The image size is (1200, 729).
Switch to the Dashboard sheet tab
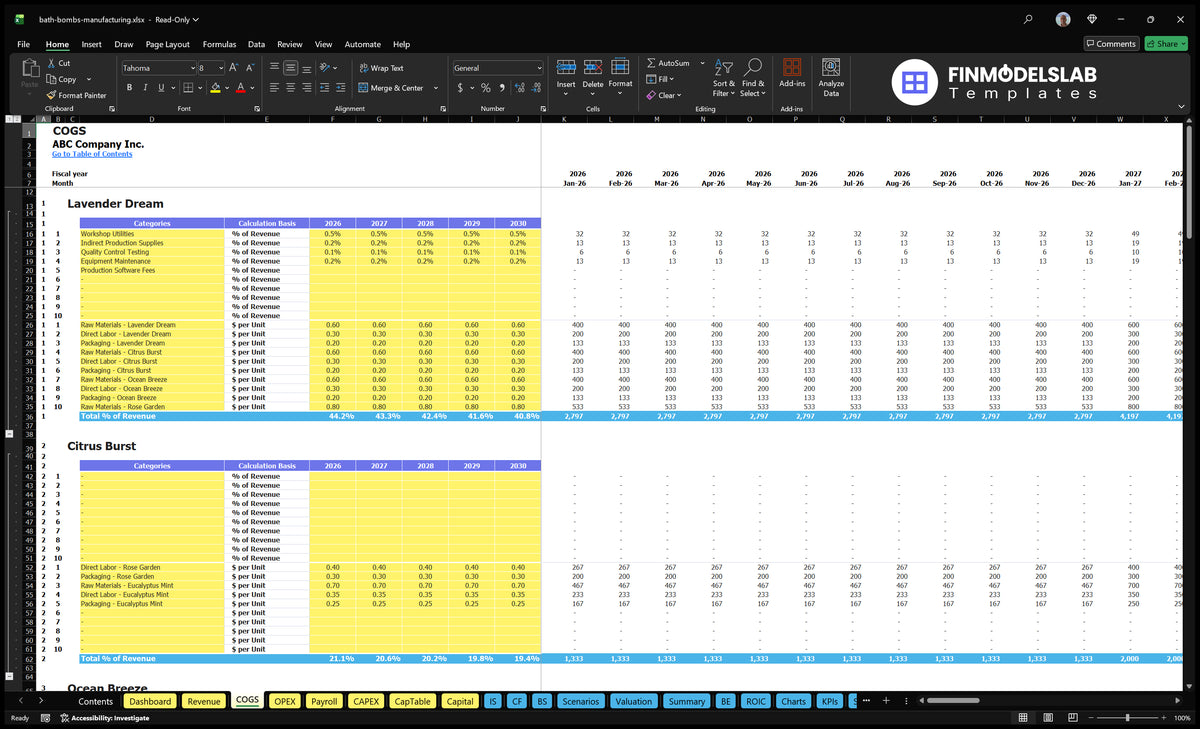click(150, 701)
